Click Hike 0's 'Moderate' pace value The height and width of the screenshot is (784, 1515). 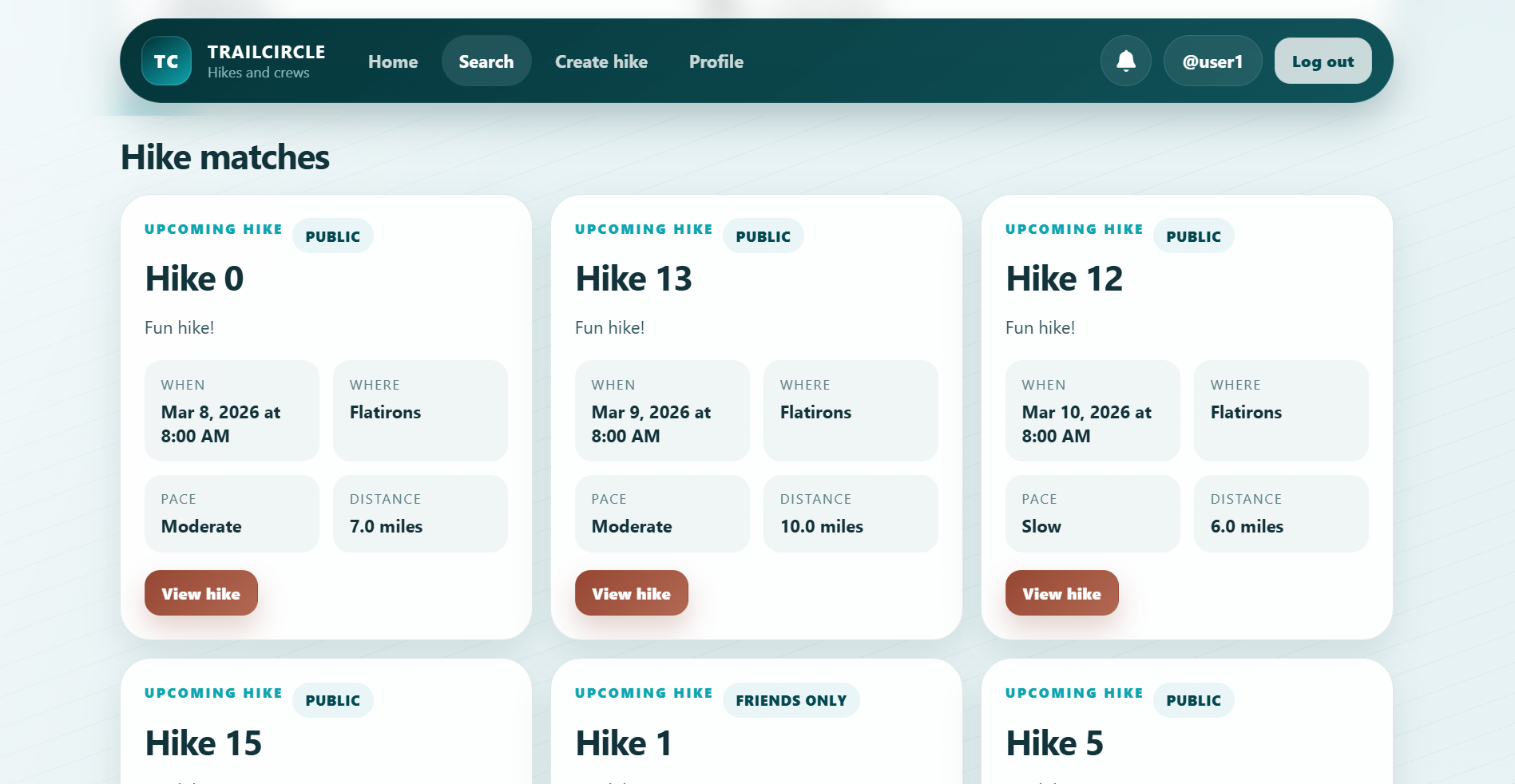(x=201, y=526)
